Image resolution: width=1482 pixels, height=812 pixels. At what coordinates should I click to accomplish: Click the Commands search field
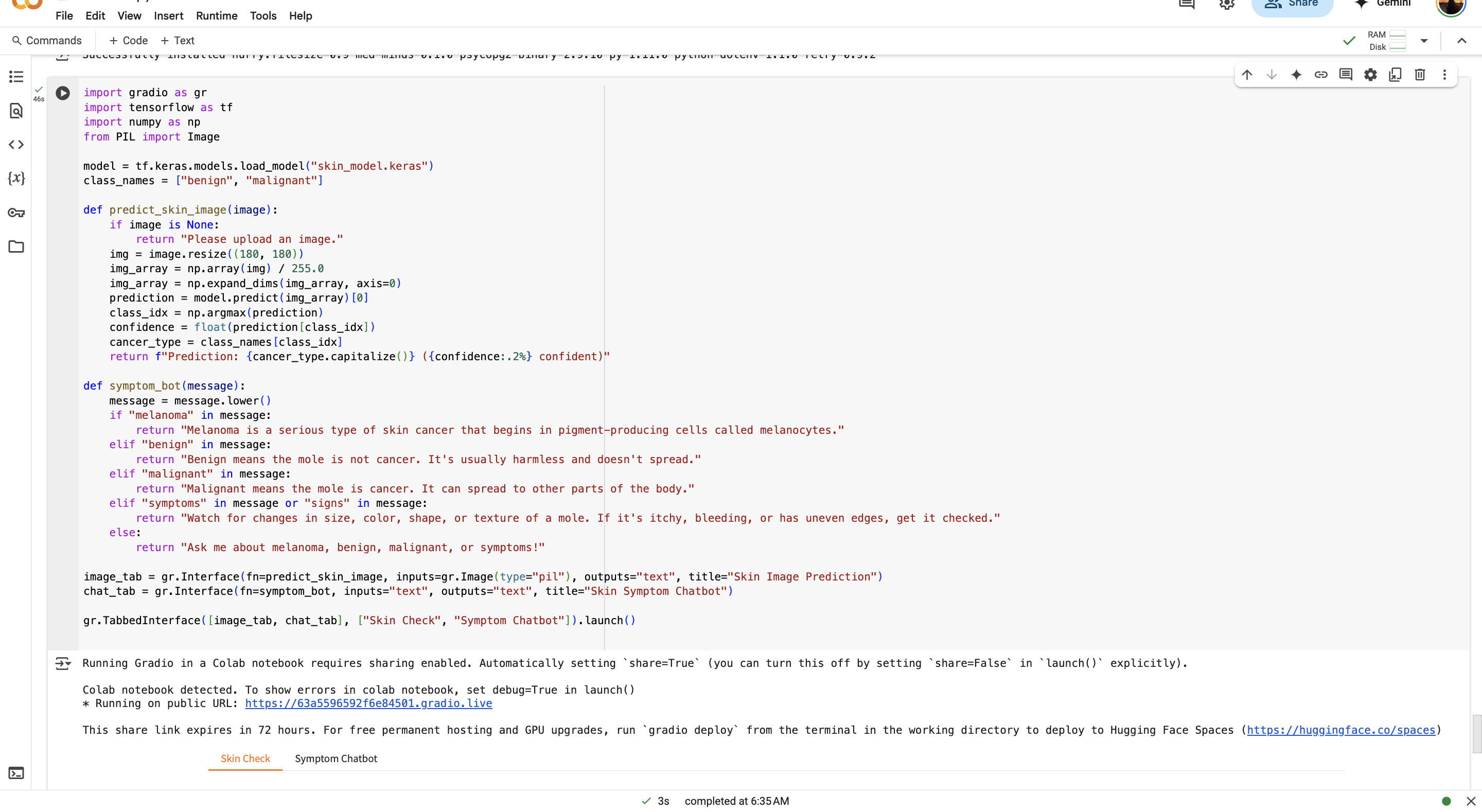click(x=47, y=41)
